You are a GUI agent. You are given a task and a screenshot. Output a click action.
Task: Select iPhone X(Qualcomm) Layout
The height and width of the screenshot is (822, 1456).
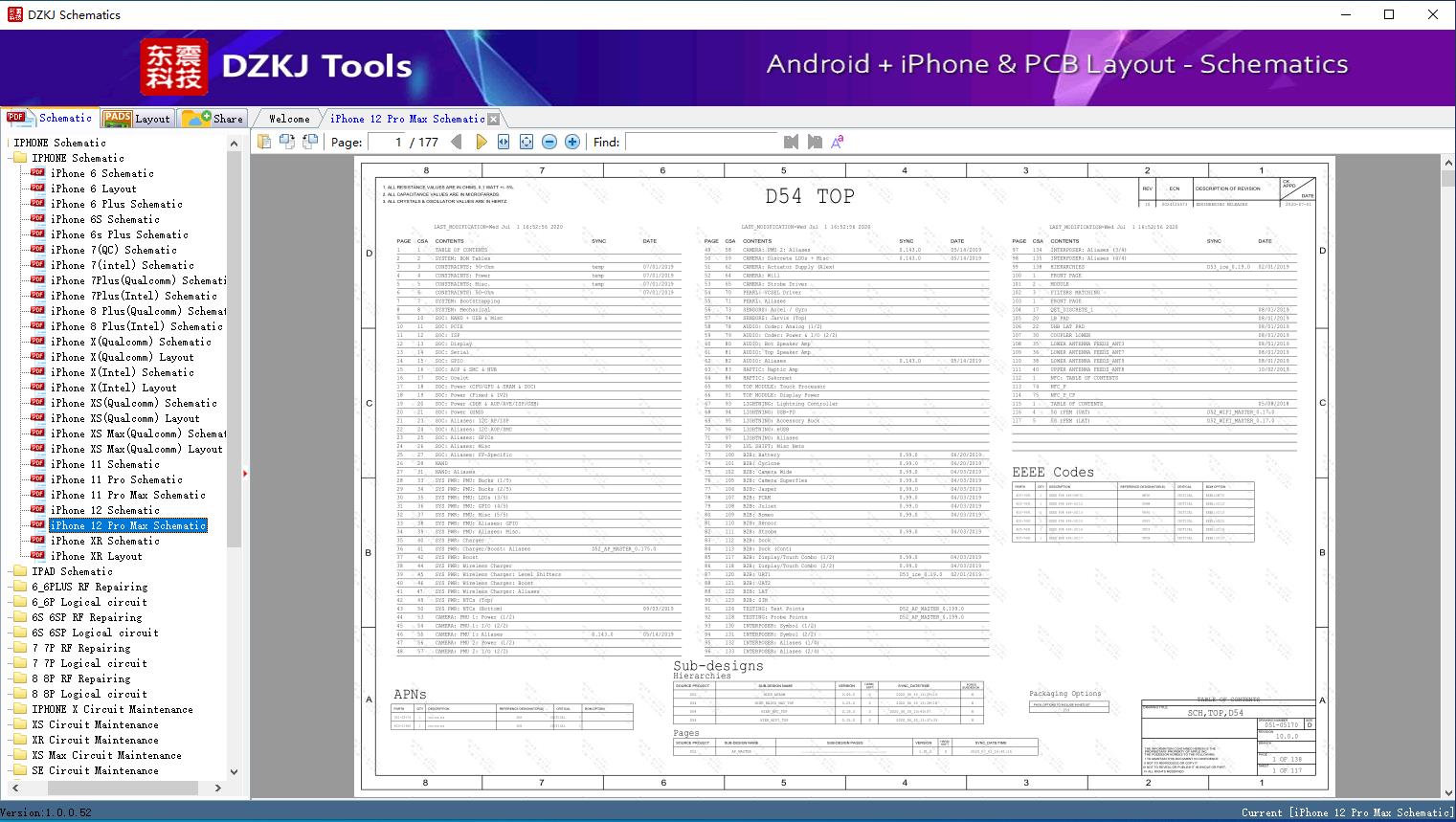point(122,357)
